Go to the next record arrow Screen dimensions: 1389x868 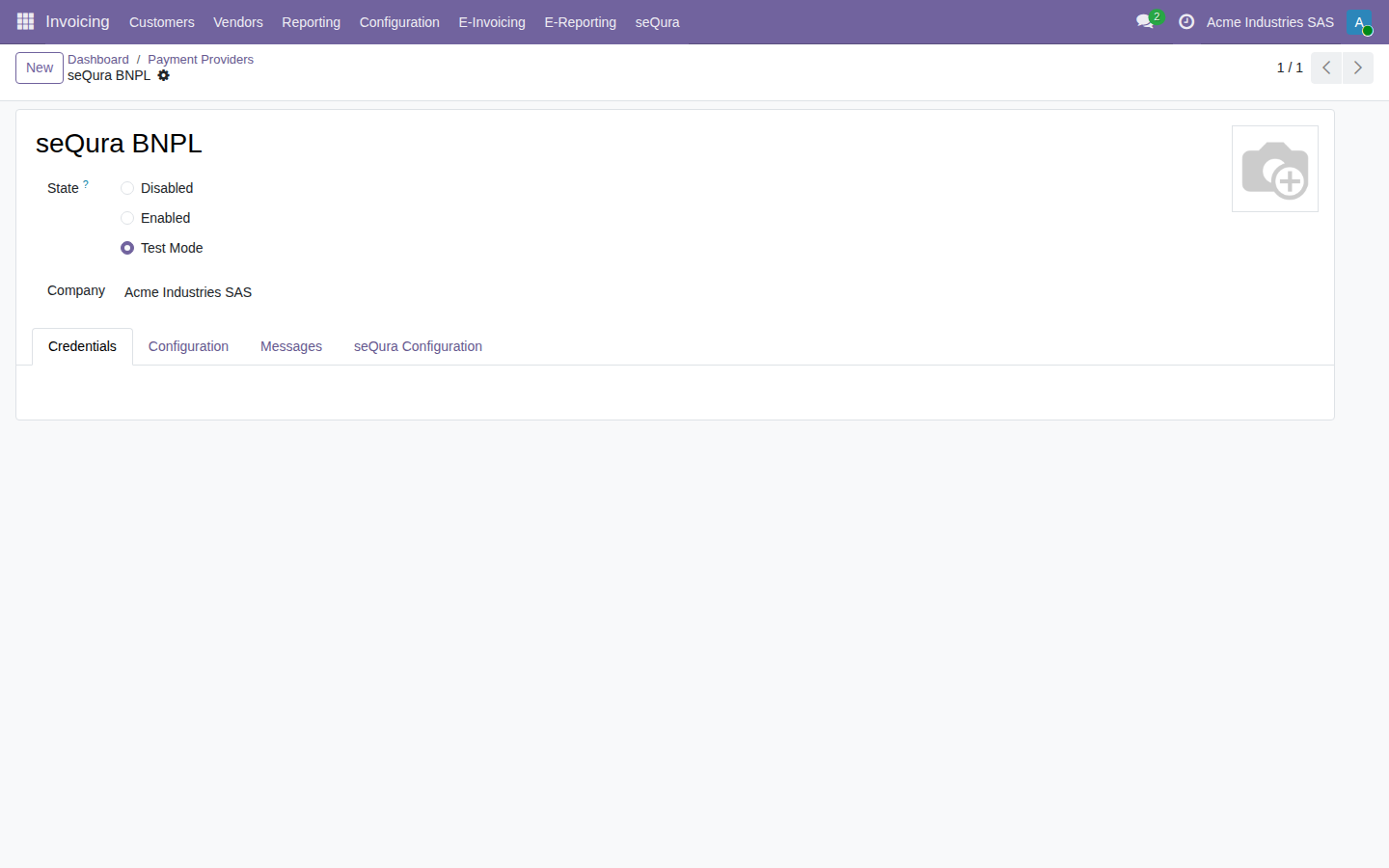tap(1358, 68)
